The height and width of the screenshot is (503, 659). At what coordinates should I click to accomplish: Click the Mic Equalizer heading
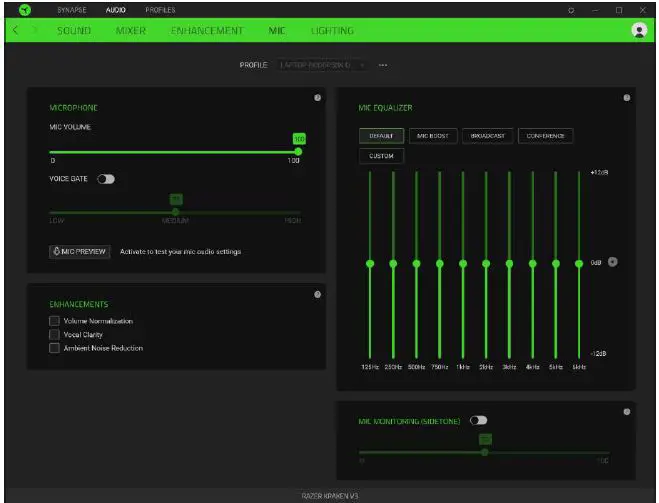385,108
